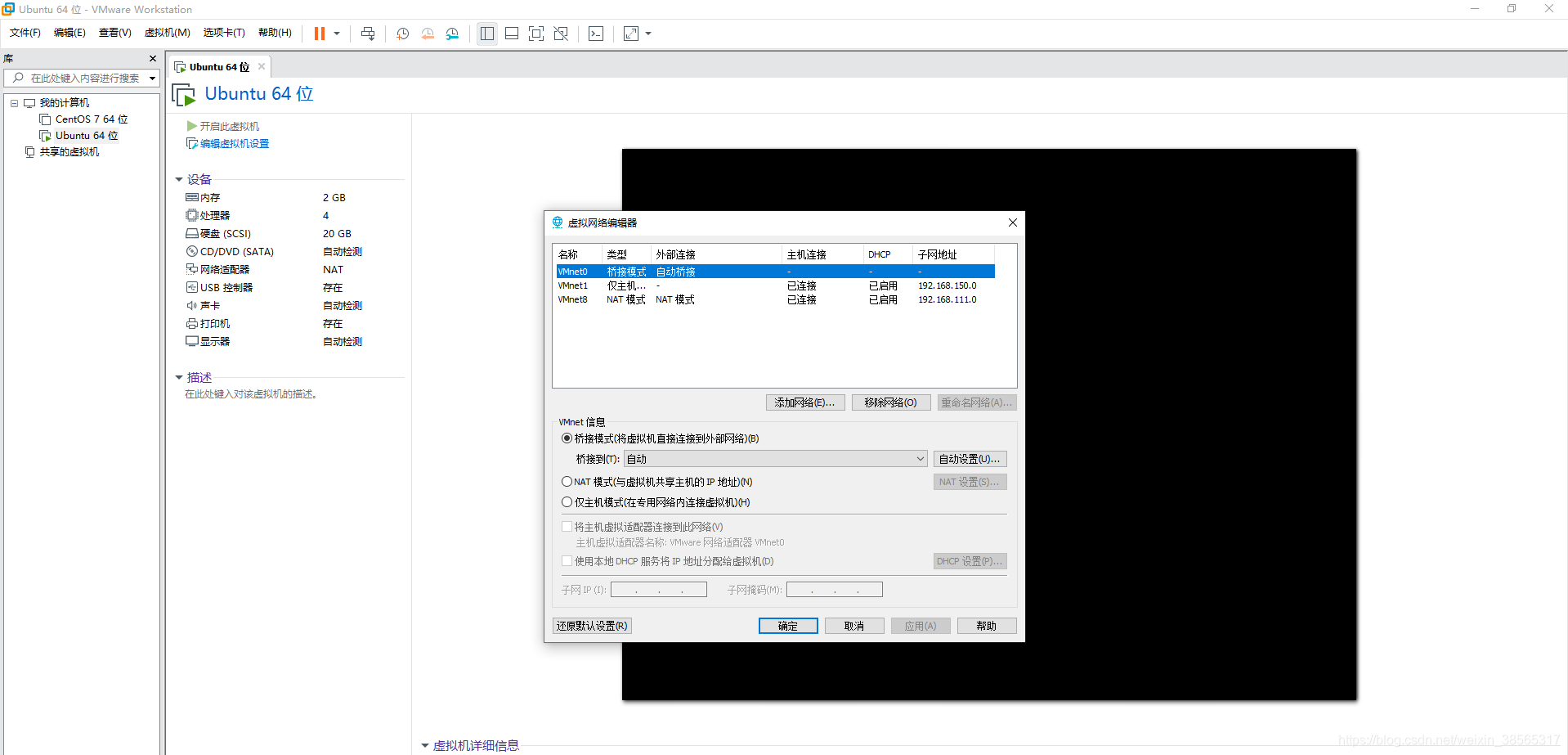This screenshot has width=1568, height=755.
Task: Open the snapshot manager wrench icon
Action: click(x=452, y=34)
